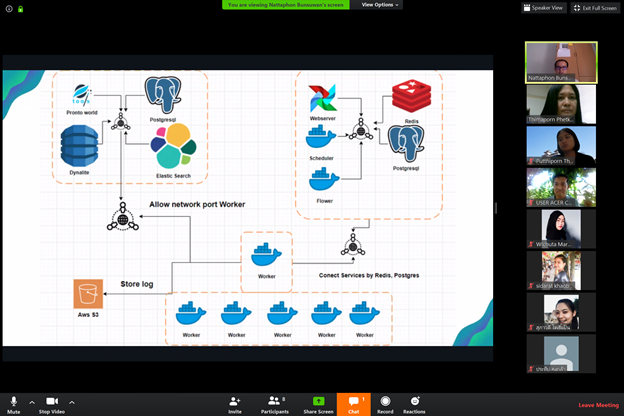The width and height of the screenshot is (624, 416).
Task: Open the View Options dropdown
Action: [380, 5]
